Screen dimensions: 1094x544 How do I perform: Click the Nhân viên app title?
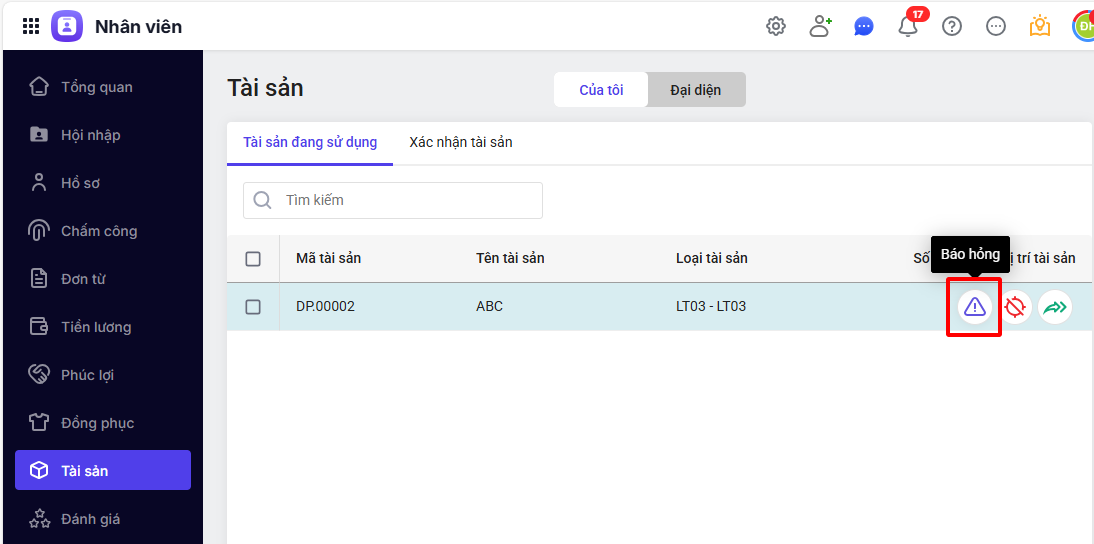[x=138, y=27]
